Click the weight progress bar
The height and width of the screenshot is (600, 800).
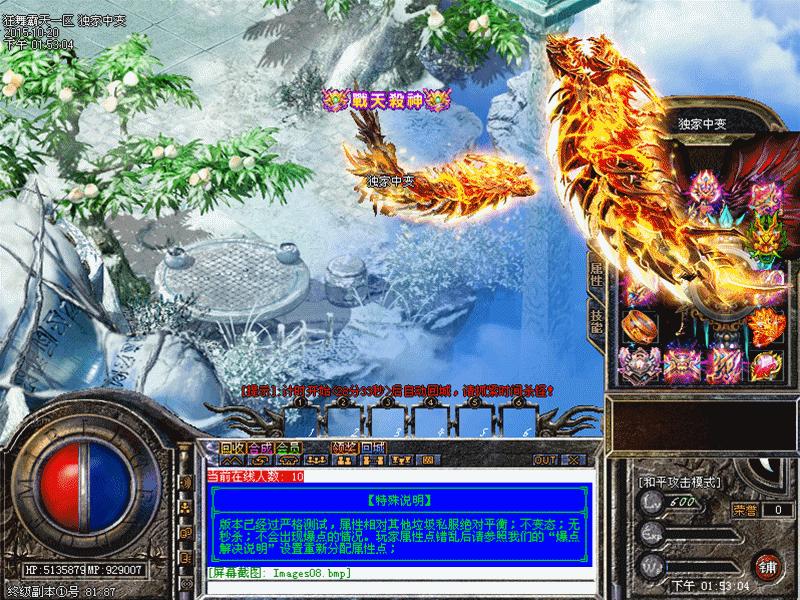pyautogui.click(x=704, y=567)
